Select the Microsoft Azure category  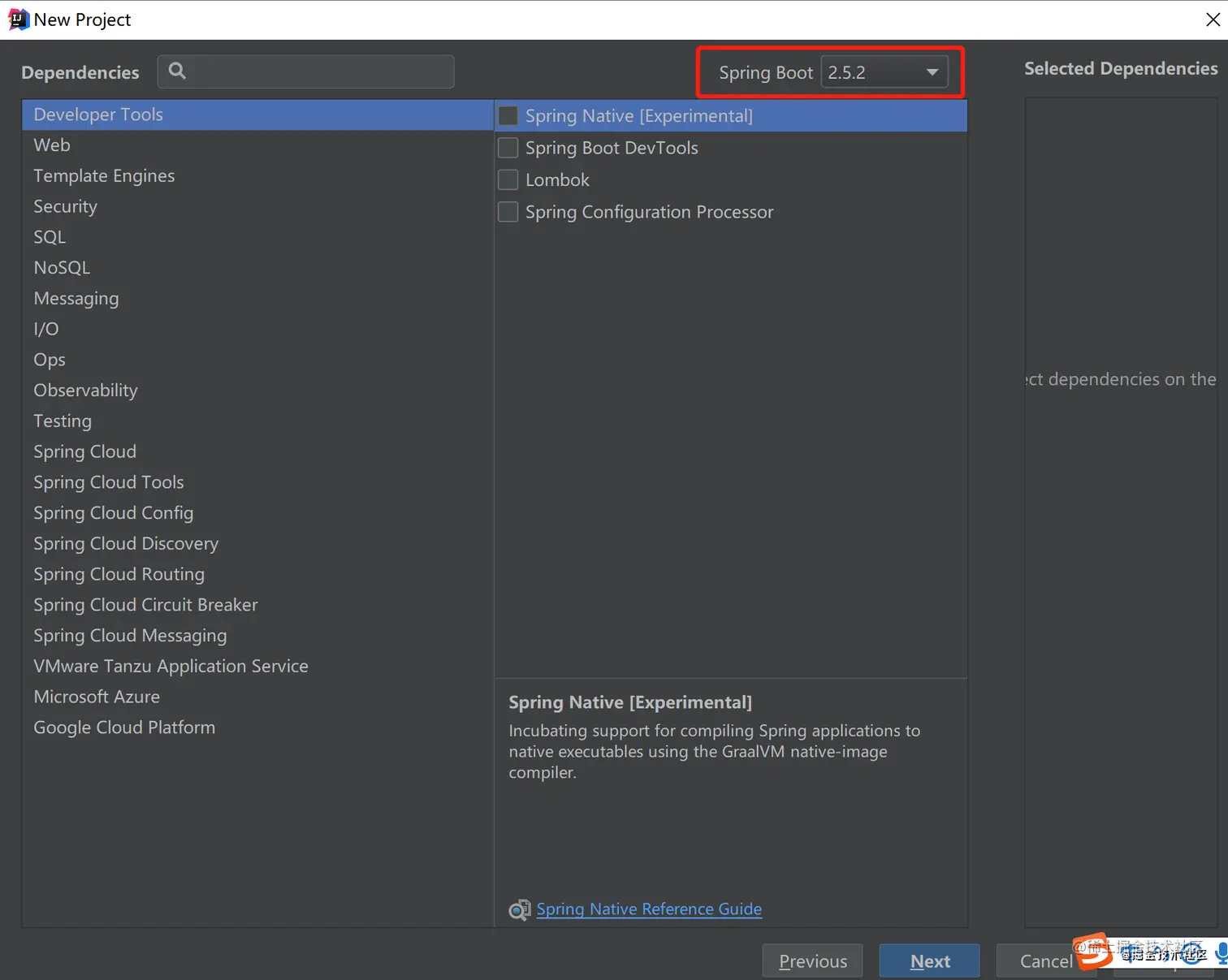(x=257, y=697)
